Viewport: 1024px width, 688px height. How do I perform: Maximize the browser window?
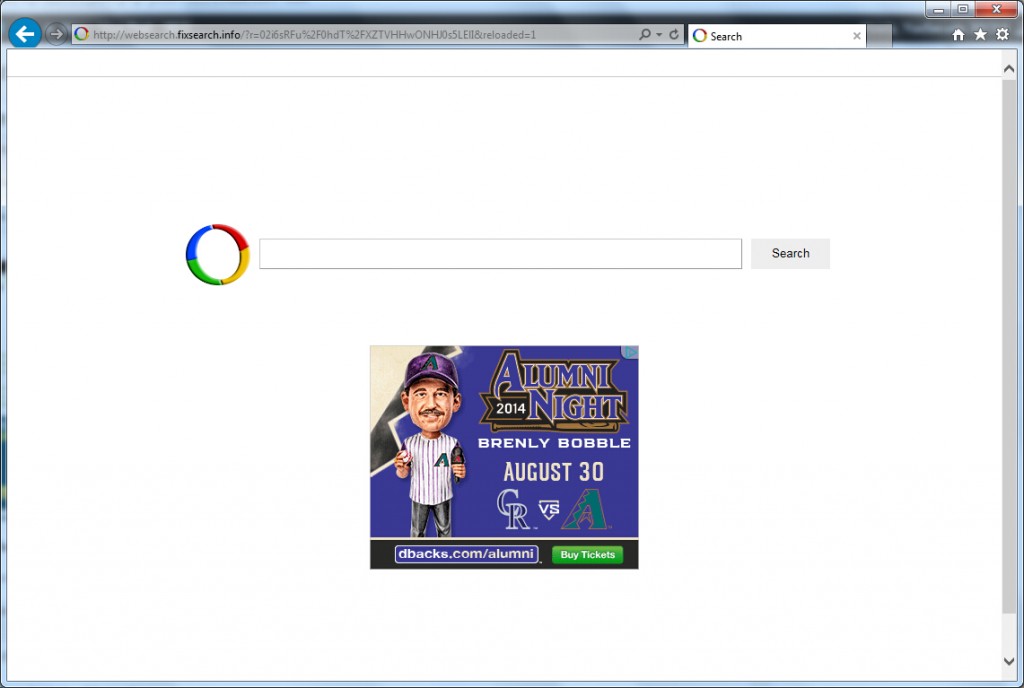(x=963, y=9)
